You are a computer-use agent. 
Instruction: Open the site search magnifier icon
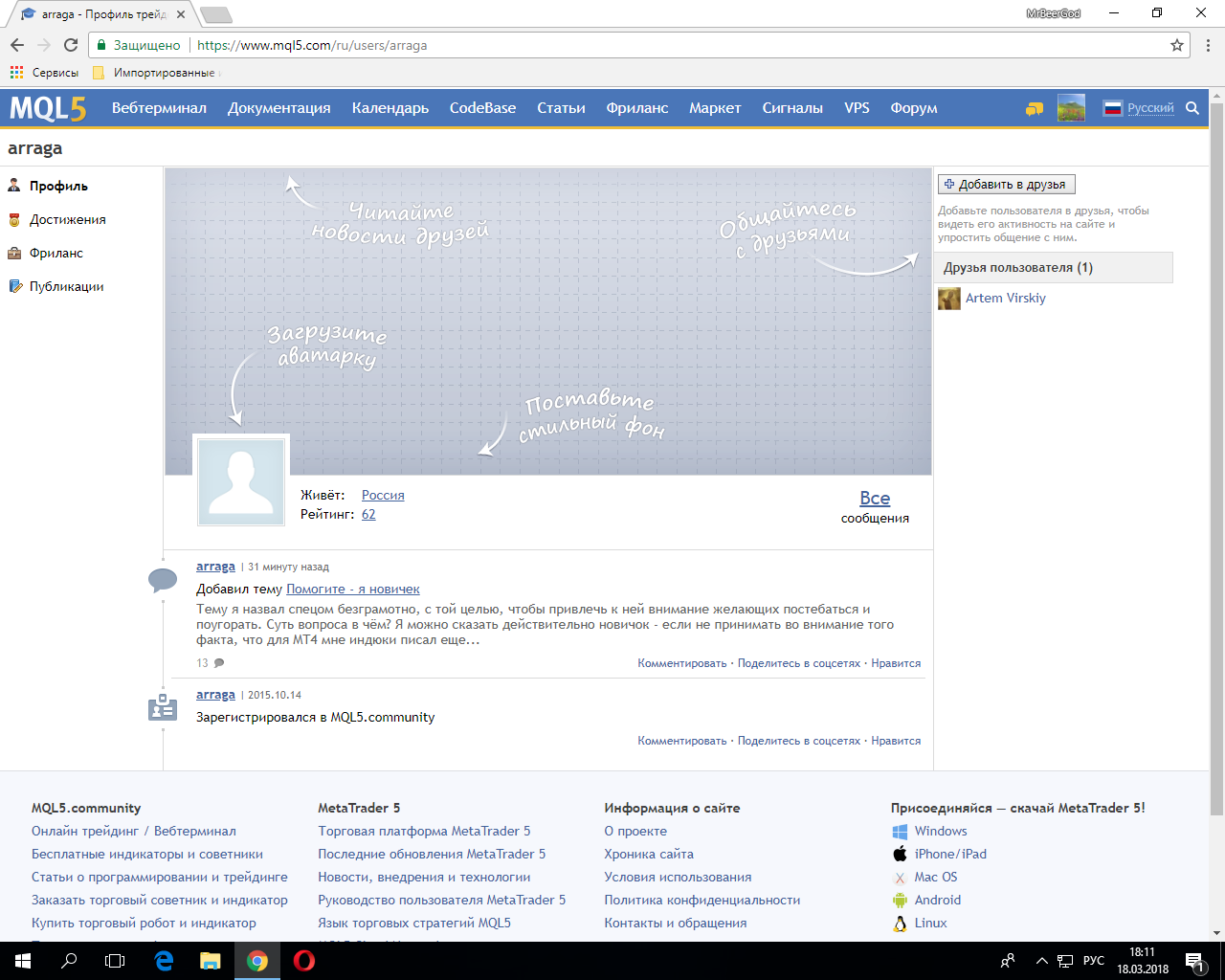(x=1192, y=108)
